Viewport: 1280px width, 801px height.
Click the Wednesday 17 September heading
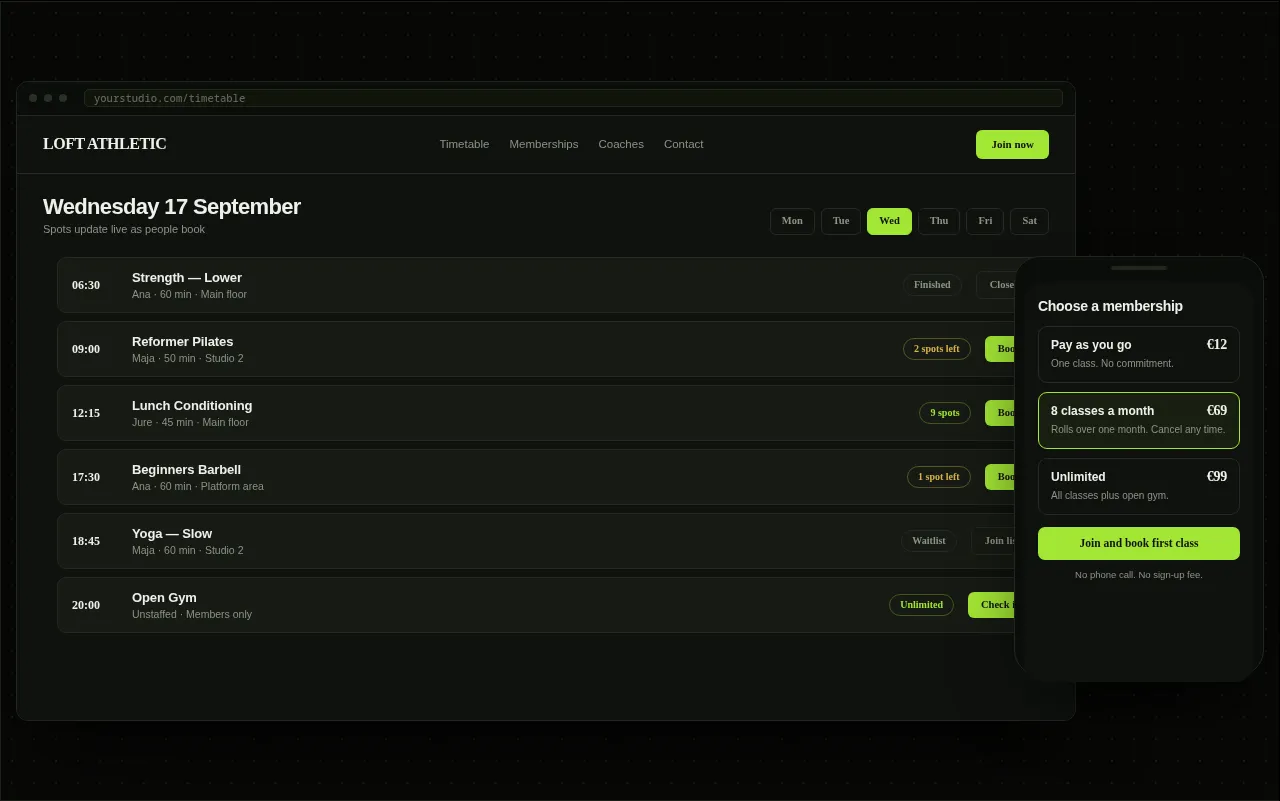[172, 207]
